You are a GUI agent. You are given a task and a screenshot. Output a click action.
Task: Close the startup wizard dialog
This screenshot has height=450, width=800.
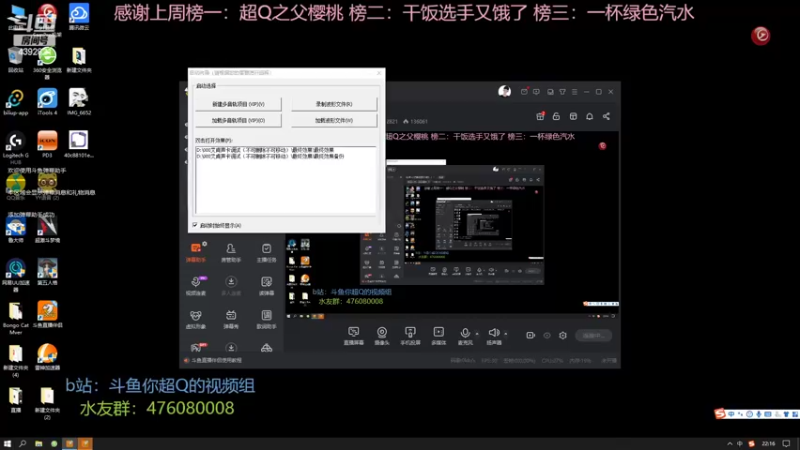(379, 73)
